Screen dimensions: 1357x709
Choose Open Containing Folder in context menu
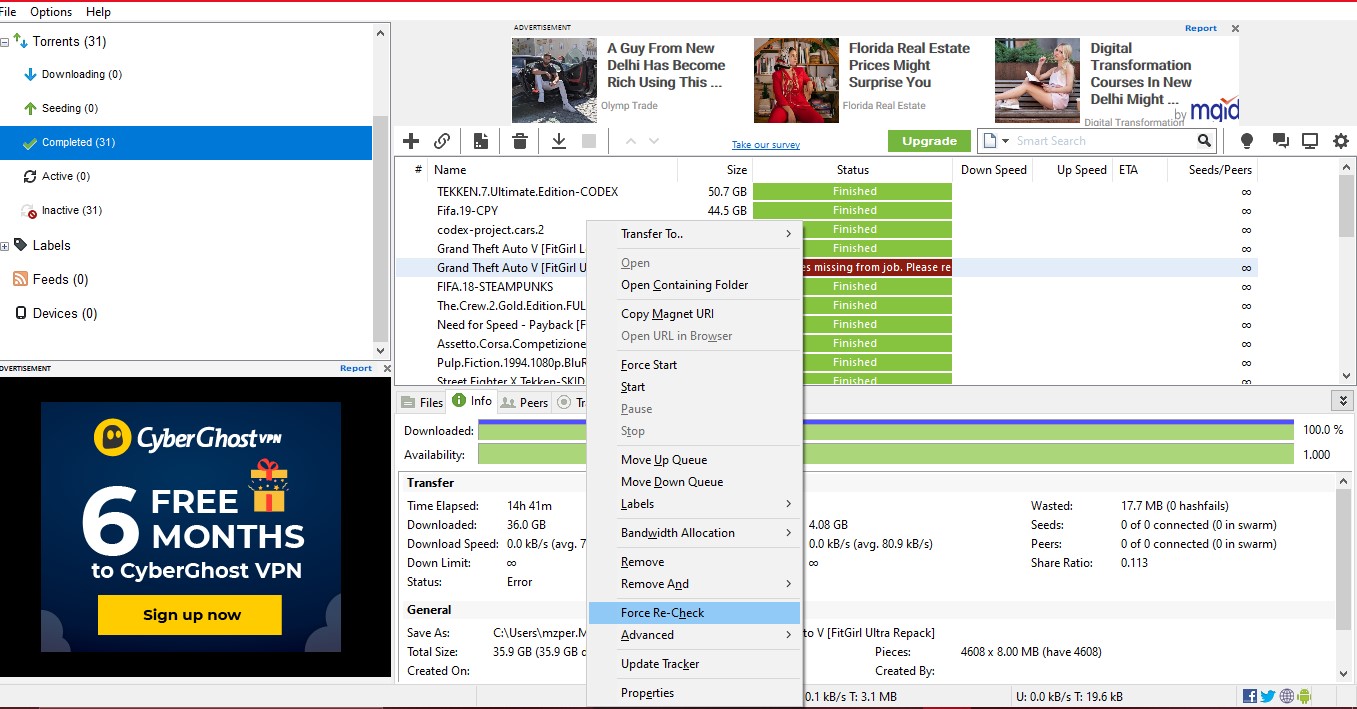click(x=695, y=285)
